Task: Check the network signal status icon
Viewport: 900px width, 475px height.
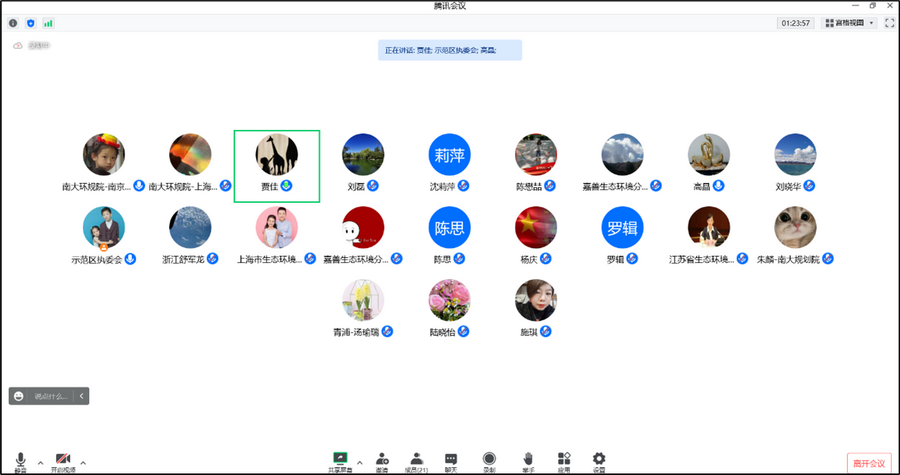Action: click(x=48, y=22)
